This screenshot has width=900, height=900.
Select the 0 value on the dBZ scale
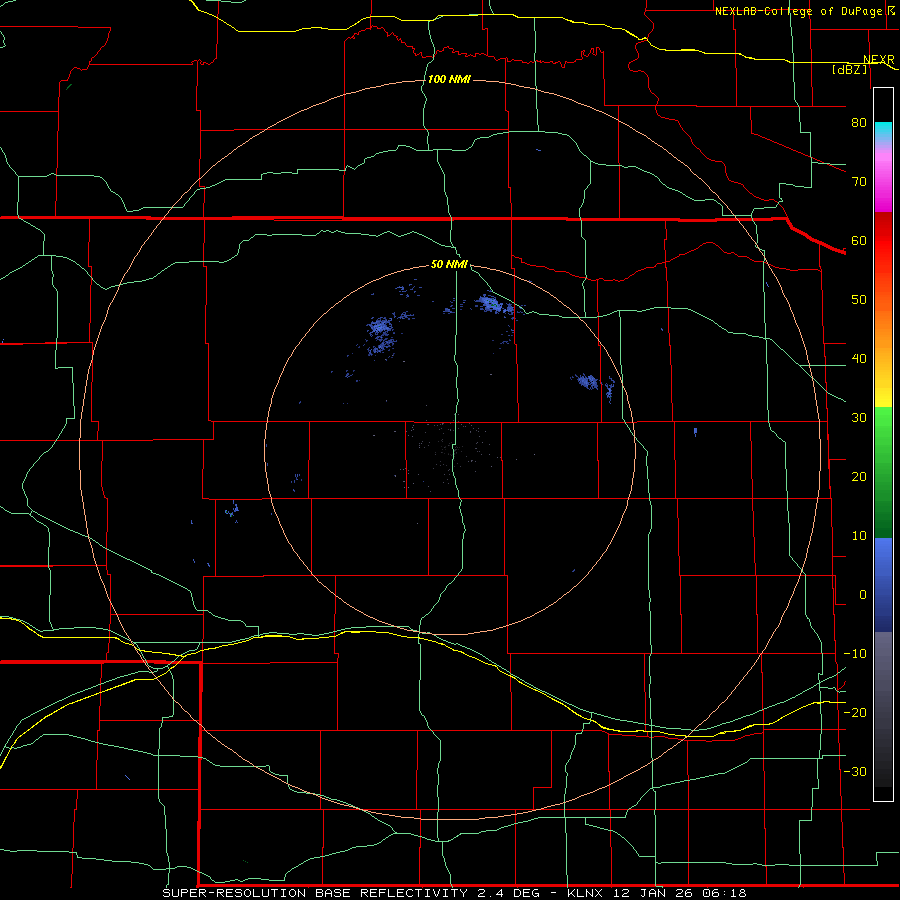click(x=863, y=595)
